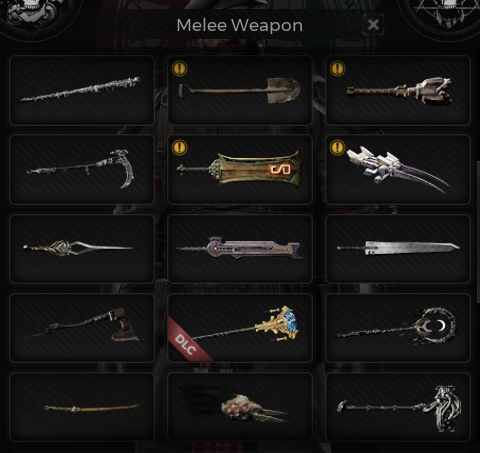Viewport: 480px width, 453px height.
Task: Select the ornate silver hammer staff
Action: coord(398,407)
